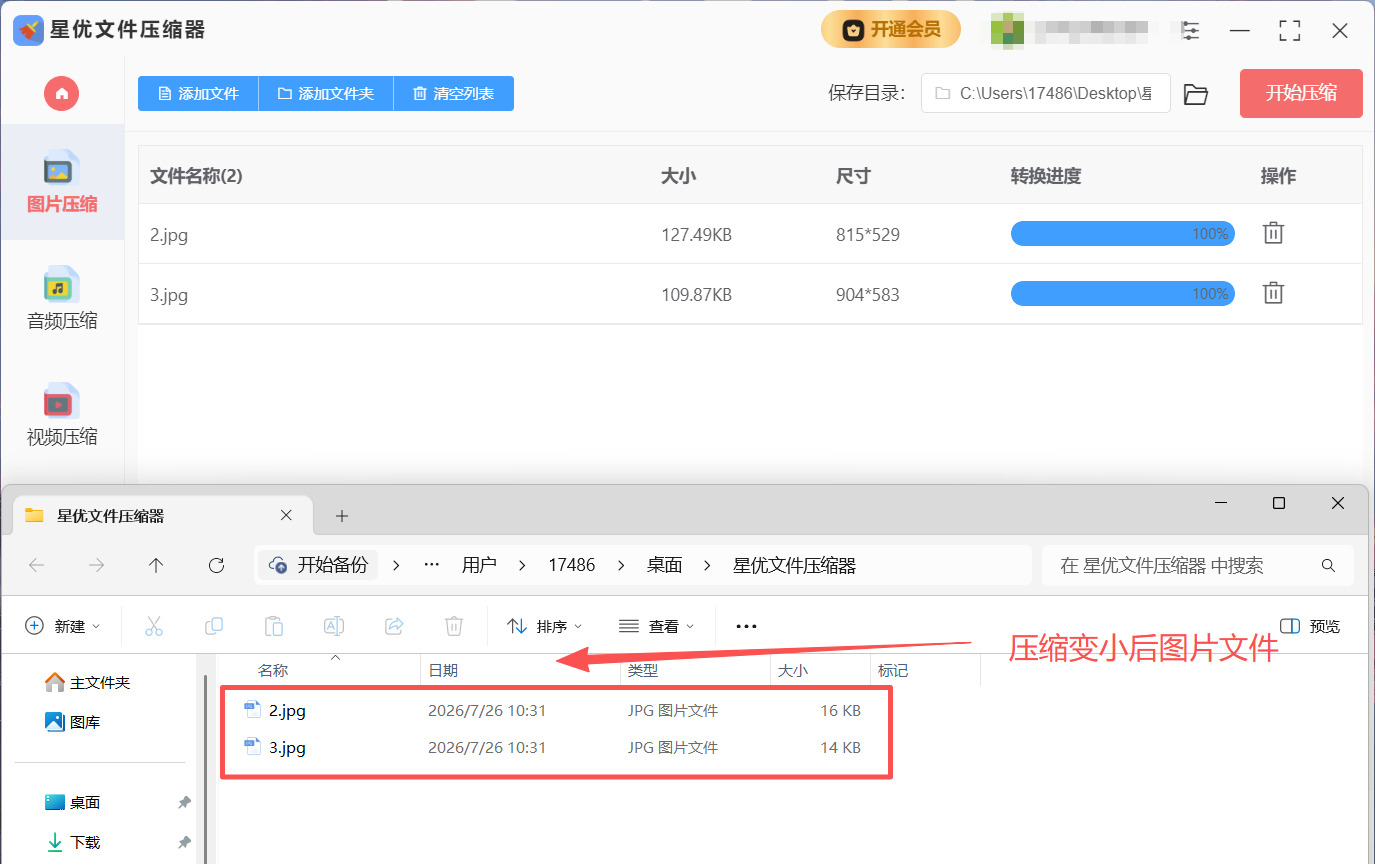This screenshot has height=864, width=1375.
Task: Open the compressor settings sliders icon
Action: [x=1190, y=30]
